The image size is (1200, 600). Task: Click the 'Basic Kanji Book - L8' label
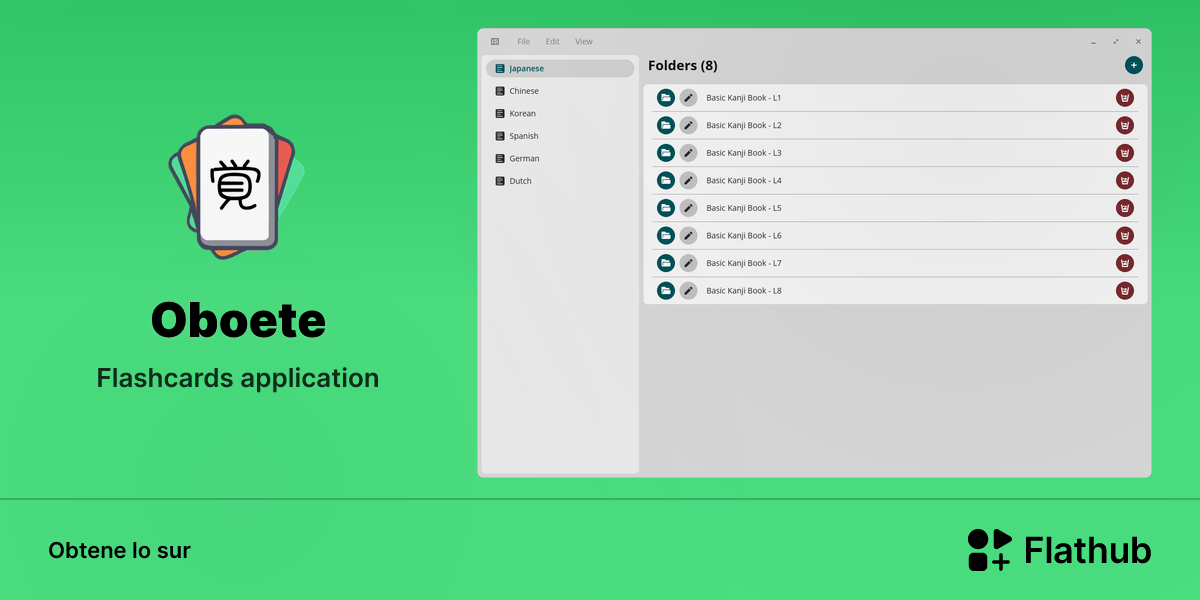[x=744, y=290]
